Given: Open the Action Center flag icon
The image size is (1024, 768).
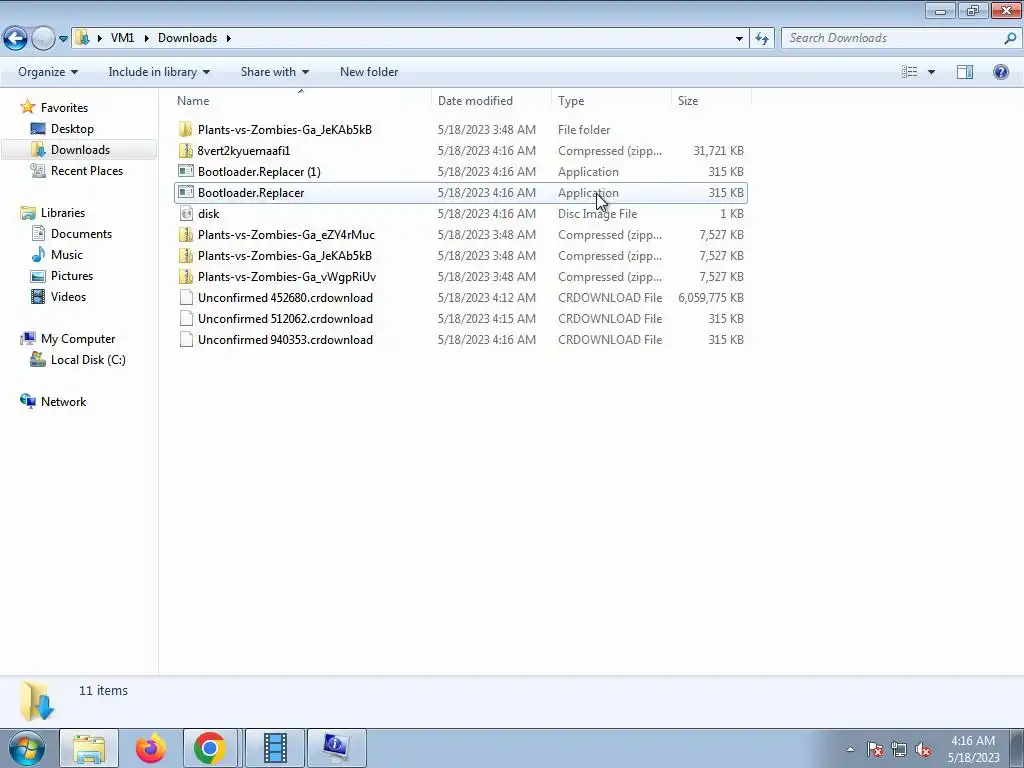Looking at the screenshot, I should (874, 749).
